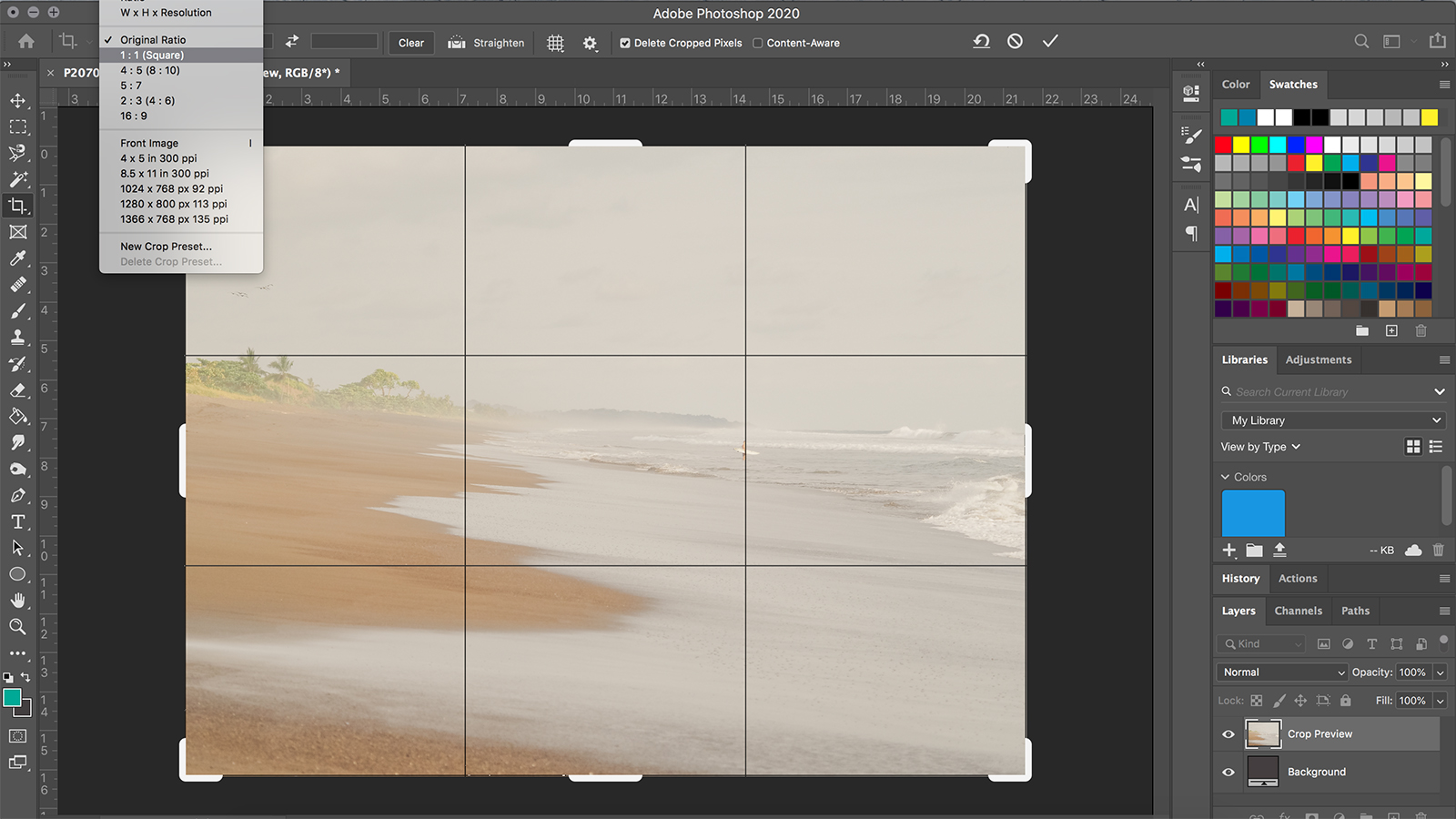Image resolution: width=1456 pixels, height=819 pixels.
Task: Select the Hand tool
Action: tap(17, 601)
